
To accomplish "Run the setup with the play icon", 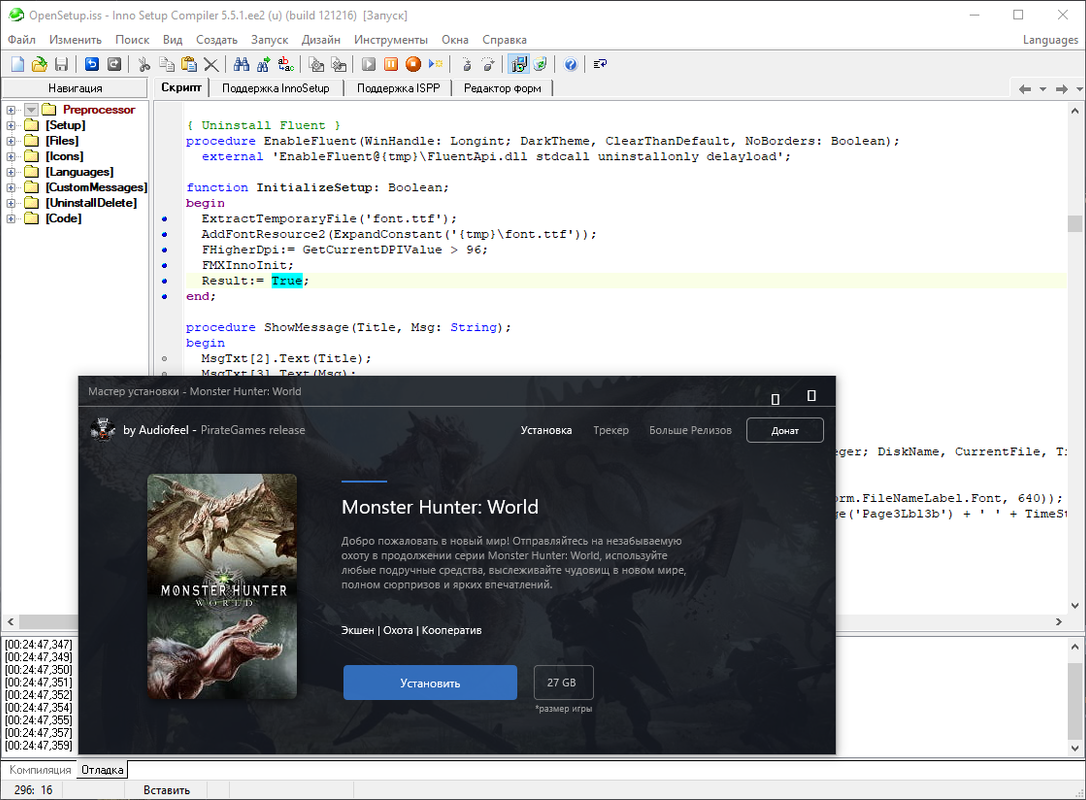I will pyautogui.click(x=368, y=64).
